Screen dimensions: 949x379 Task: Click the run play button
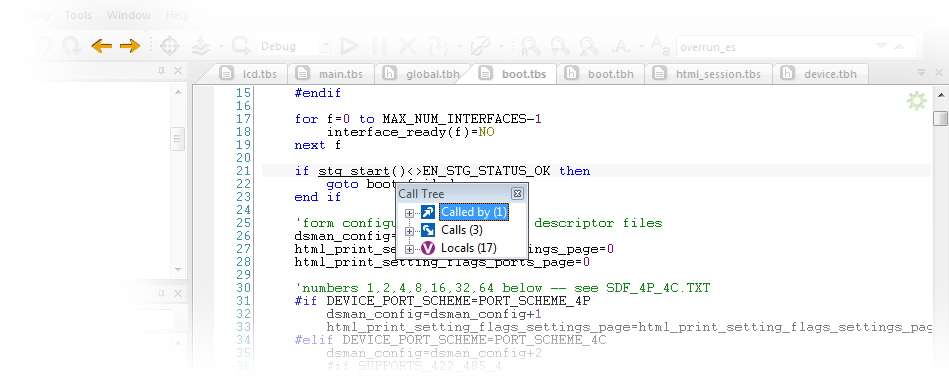coord(349,46)
